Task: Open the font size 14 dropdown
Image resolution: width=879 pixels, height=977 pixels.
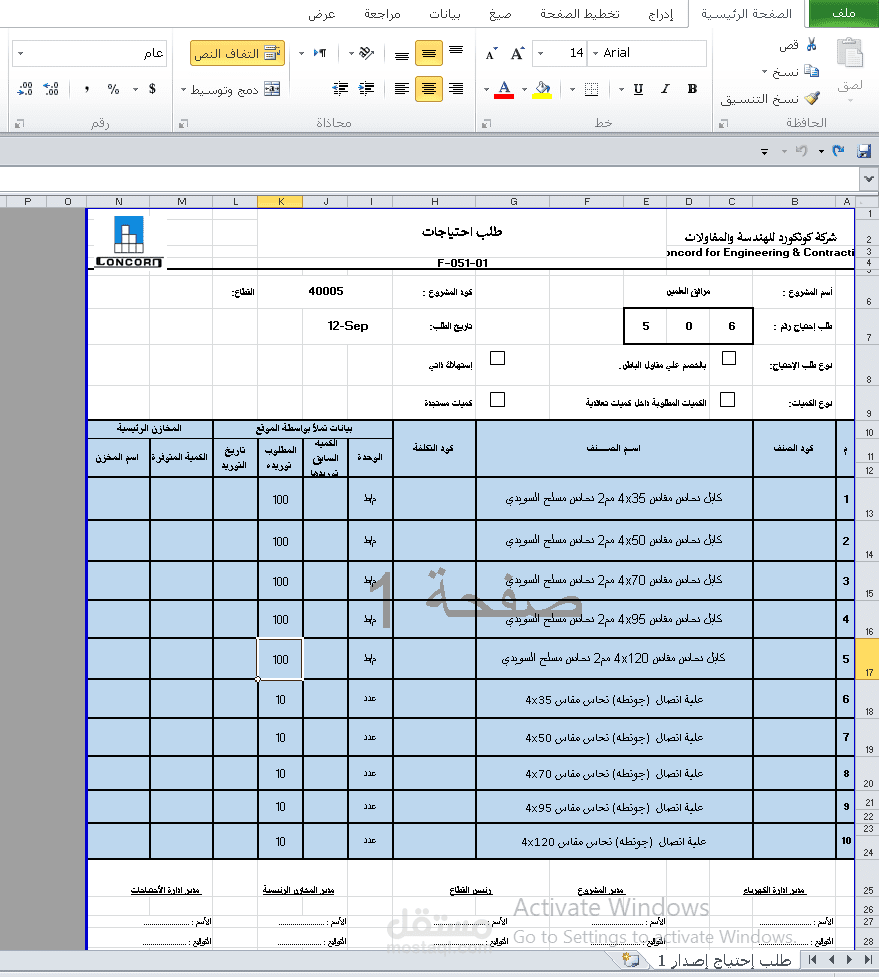Action: (x=540, y=54)
